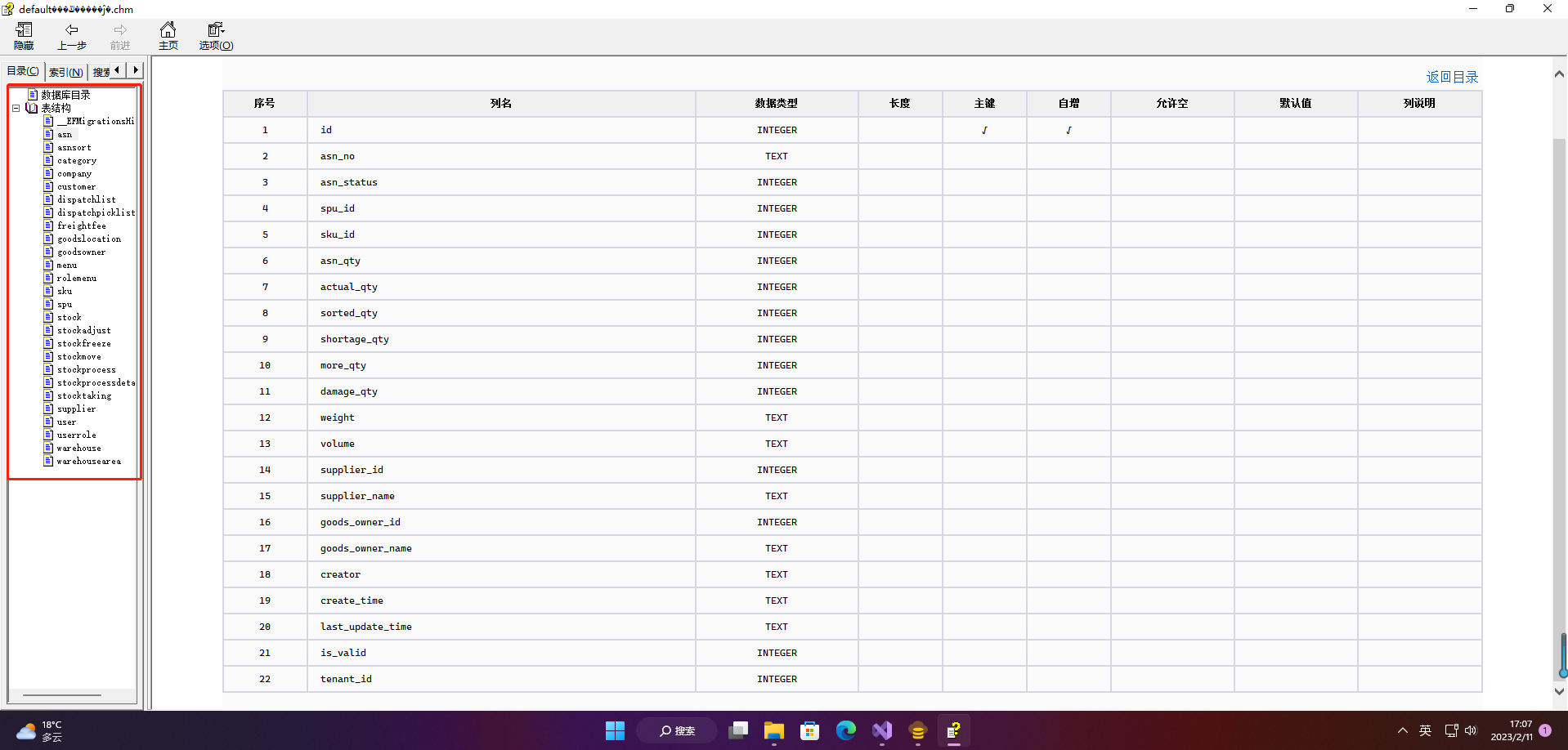
Task: Click the 数据类型 column header
Action: tap(777, 103)
